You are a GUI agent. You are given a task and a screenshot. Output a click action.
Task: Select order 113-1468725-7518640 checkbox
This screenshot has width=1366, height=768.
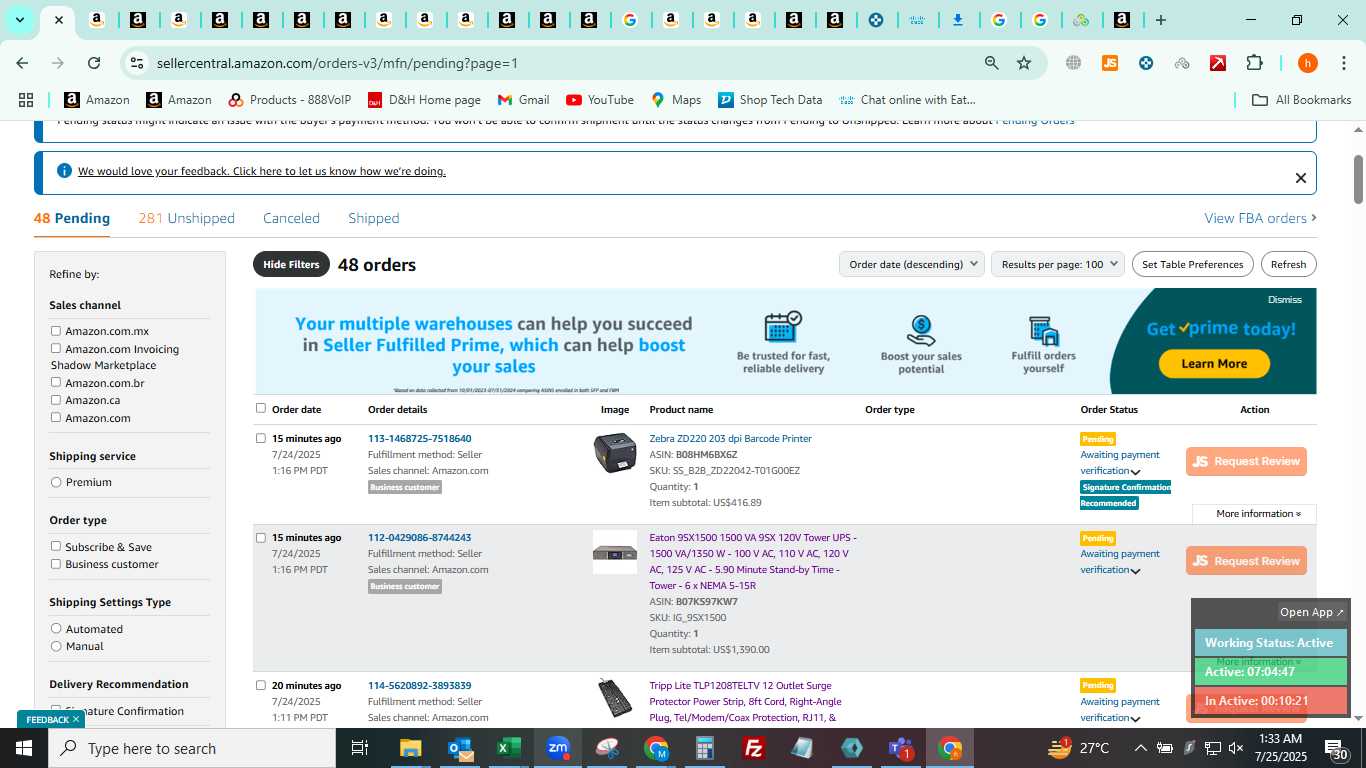pos(261,438)
